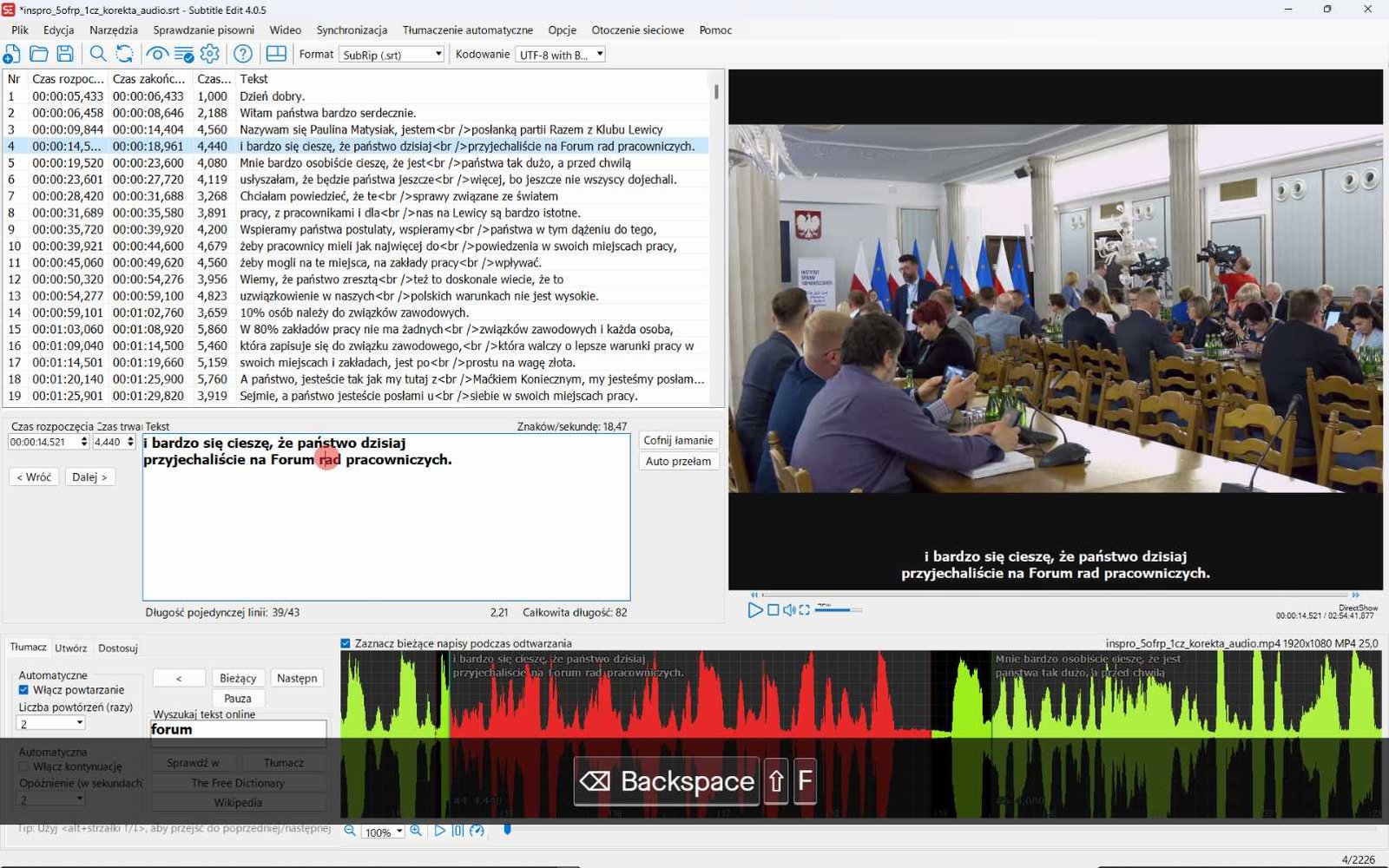Viewport: 1389px width, 868px height.
Task: Click the '< Wróć' button
Action: pyautogui.click(x=34, y=477)
